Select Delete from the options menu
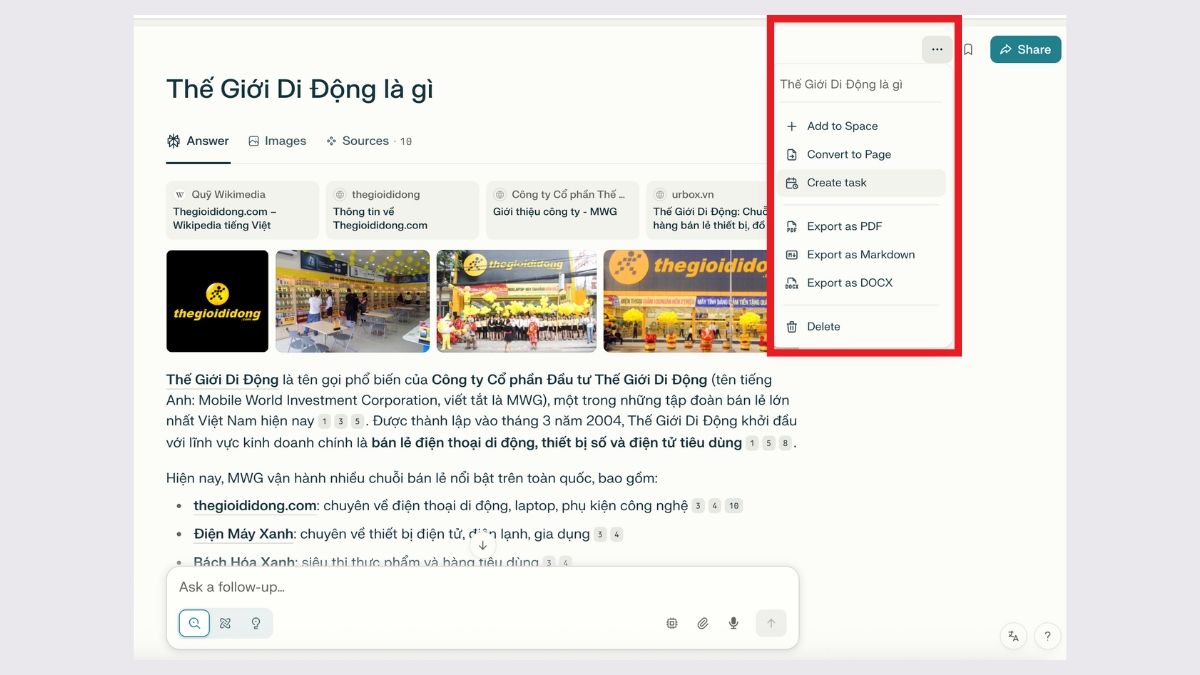 [x=824, y=326]
